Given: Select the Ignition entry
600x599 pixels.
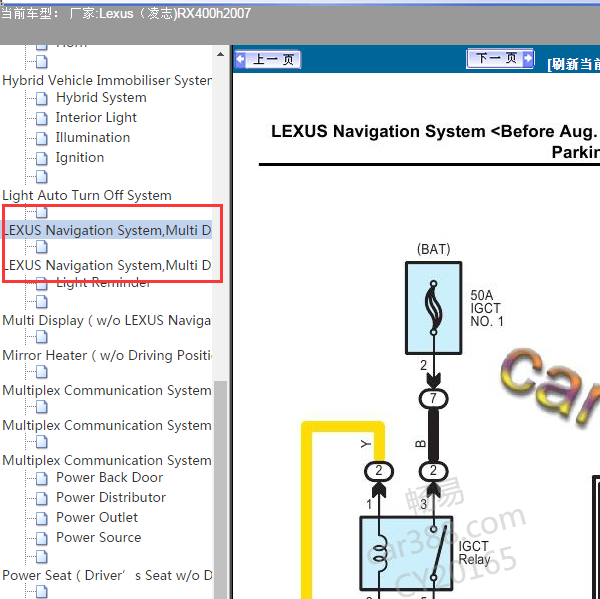Looking at the screenshot, I should click(x=80, y=158).
